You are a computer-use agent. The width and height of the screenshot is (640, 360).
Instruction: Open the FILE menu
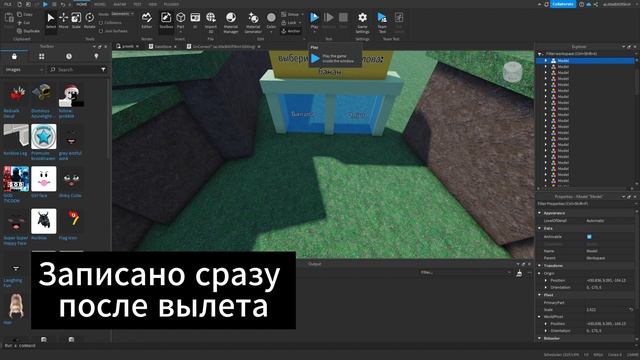click(8, 4)
